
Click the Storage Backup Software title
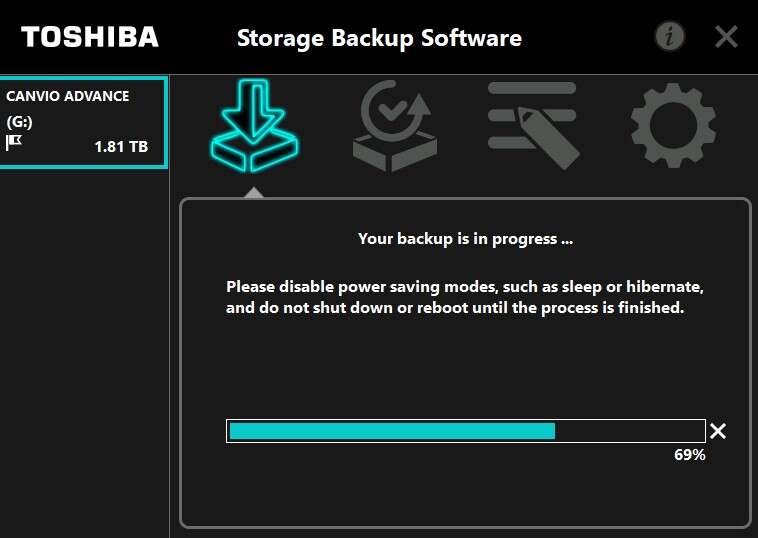pos(379,39)
